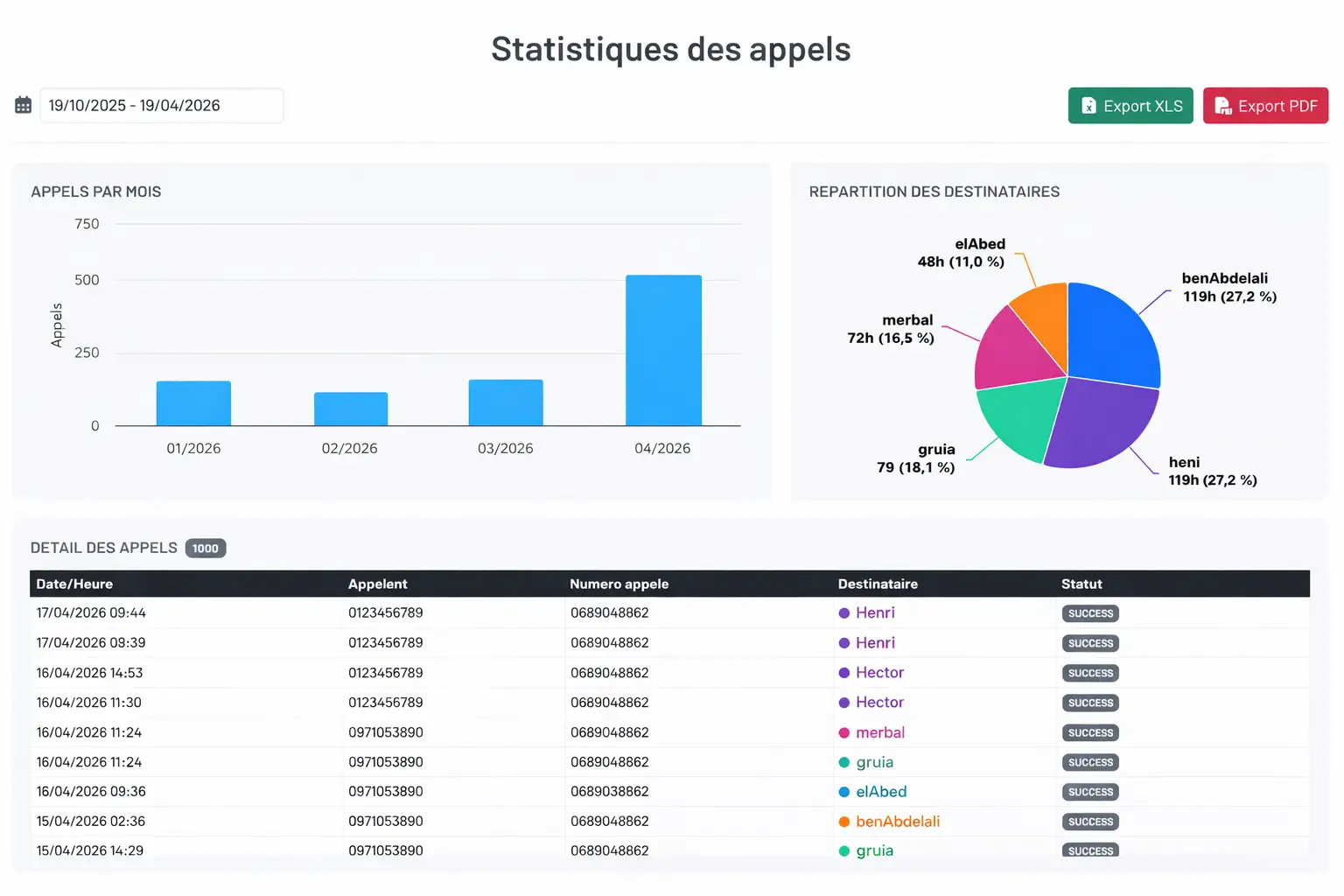Click the pink dot beside merbal
1344x896 pixels.
point(844,733)
